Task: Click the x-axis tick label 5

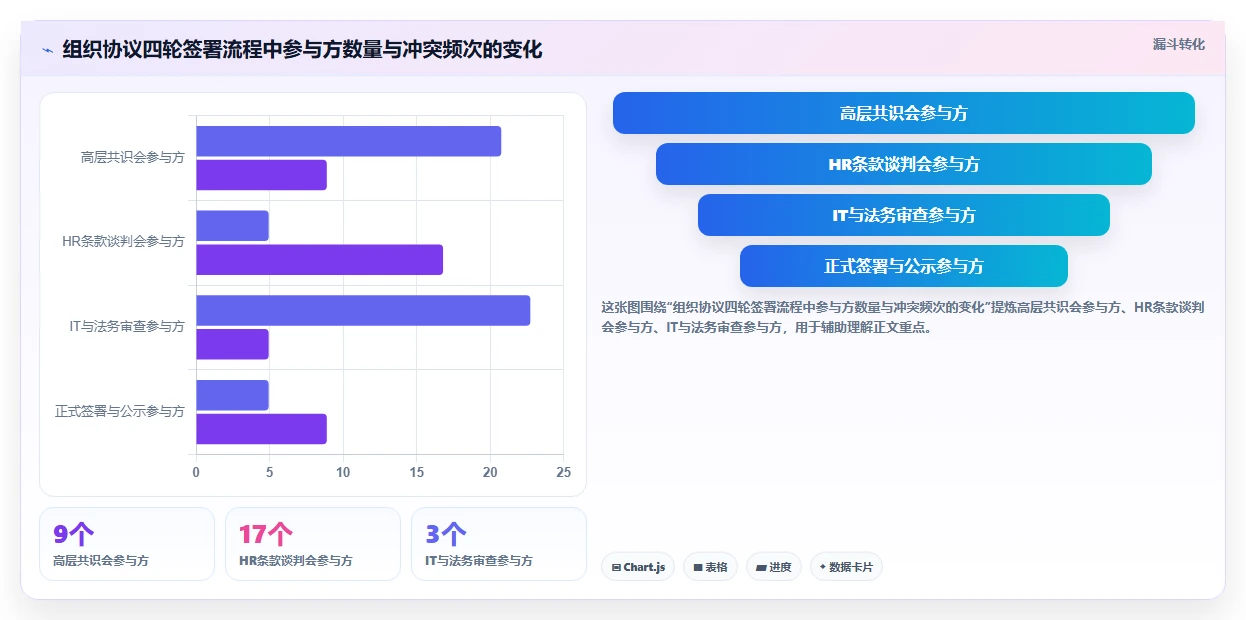Action: (269, 472)
